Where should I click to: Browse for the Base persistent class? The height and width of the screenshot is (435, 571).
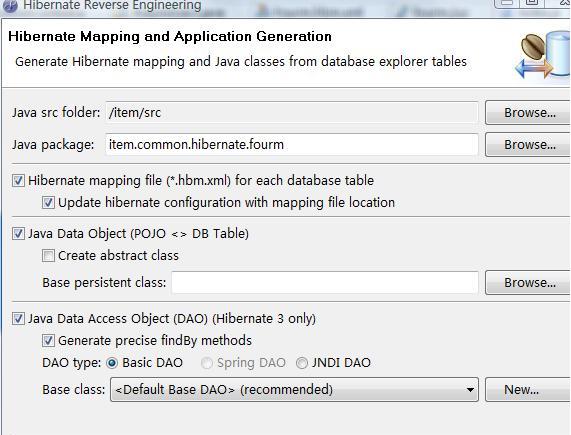pyautogui.click(x=528, y=282)
